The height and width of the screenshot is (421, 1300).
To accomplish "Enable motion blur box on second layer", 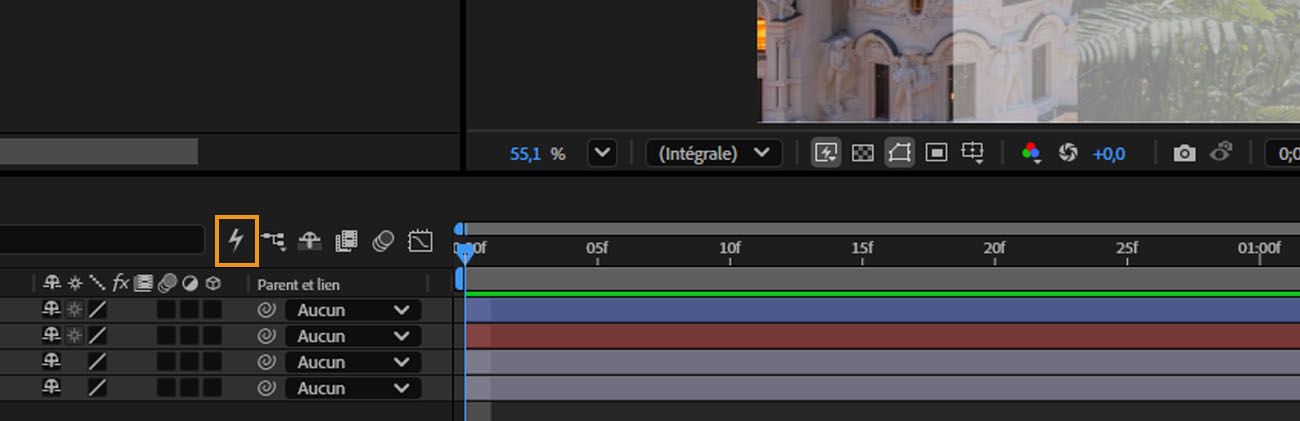I will pyautogui.click(x=166, y=336).
